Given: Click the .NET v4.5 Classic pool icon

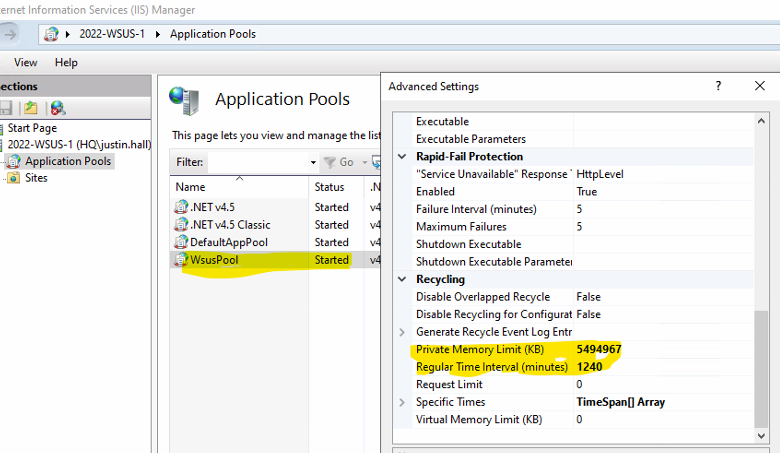Looking at the screenshot, I should [x=181, y=225].
